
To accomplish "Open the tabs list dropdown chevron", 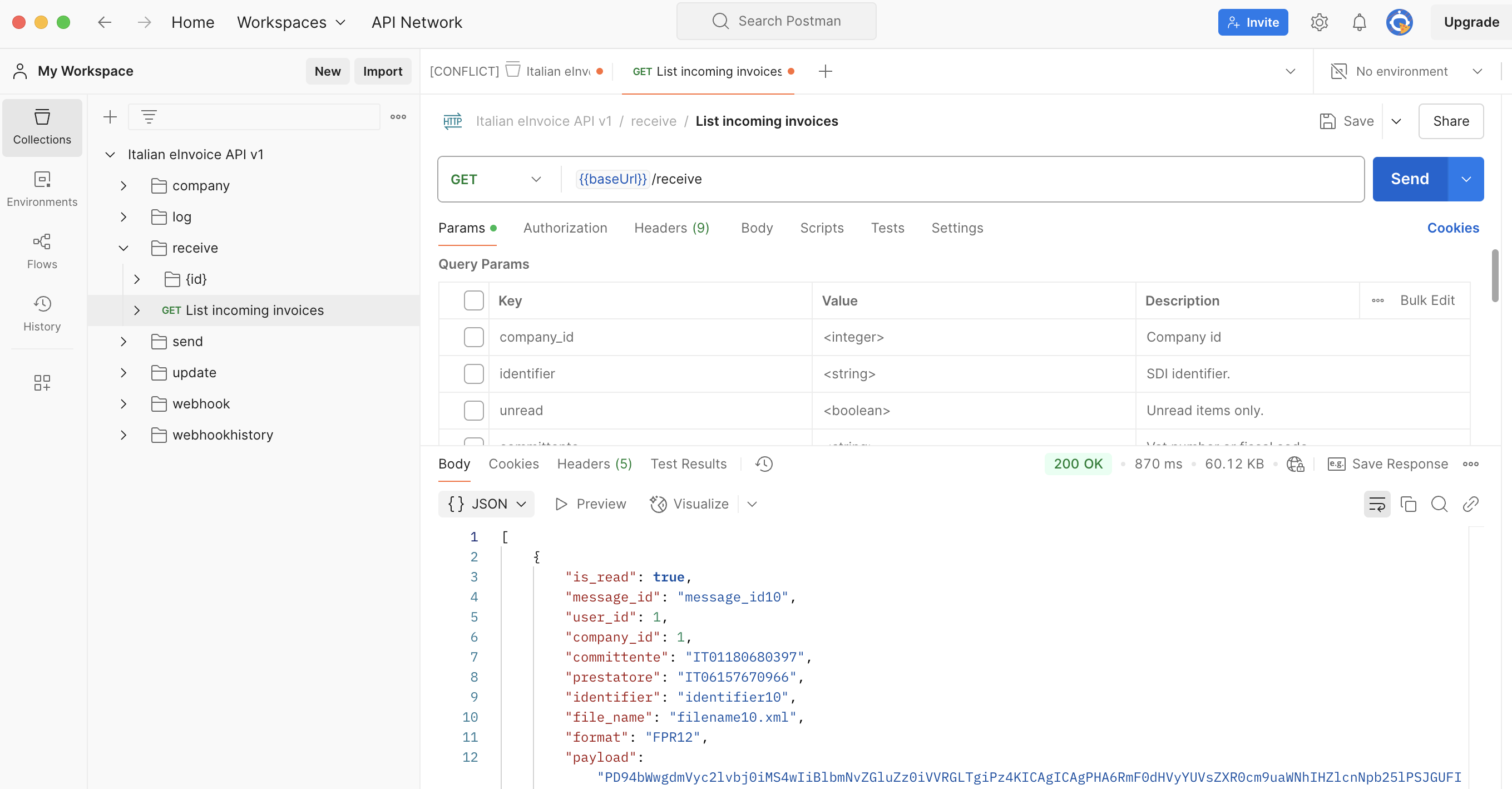I will (1290, 71).
